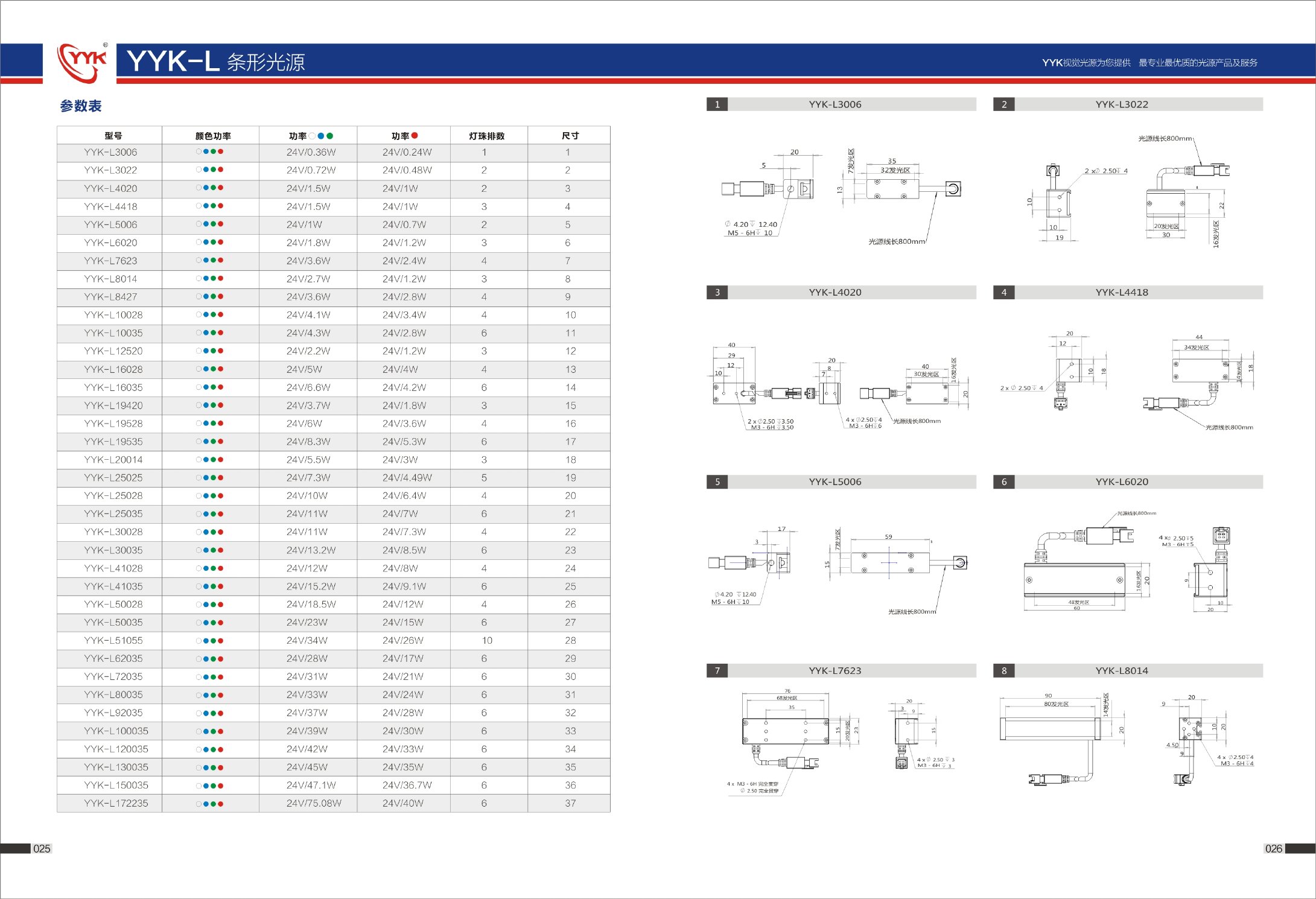Click the 24V/75.08W power value
This screenshot has height=899, width=1316.
[x=314, y=804]
